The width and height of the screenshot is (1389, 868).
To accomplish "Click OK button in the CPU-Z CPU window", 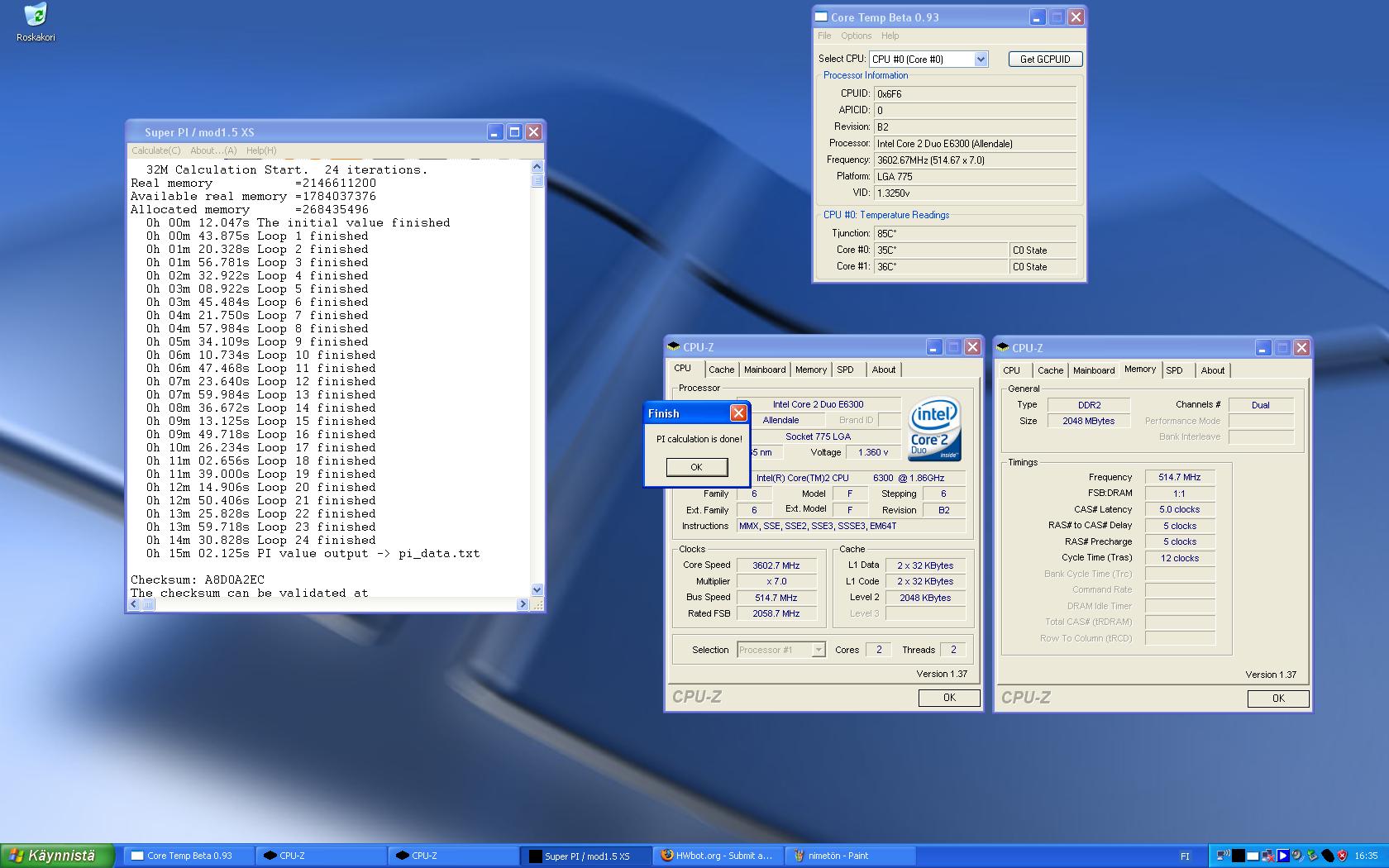I will click(949, 698).
